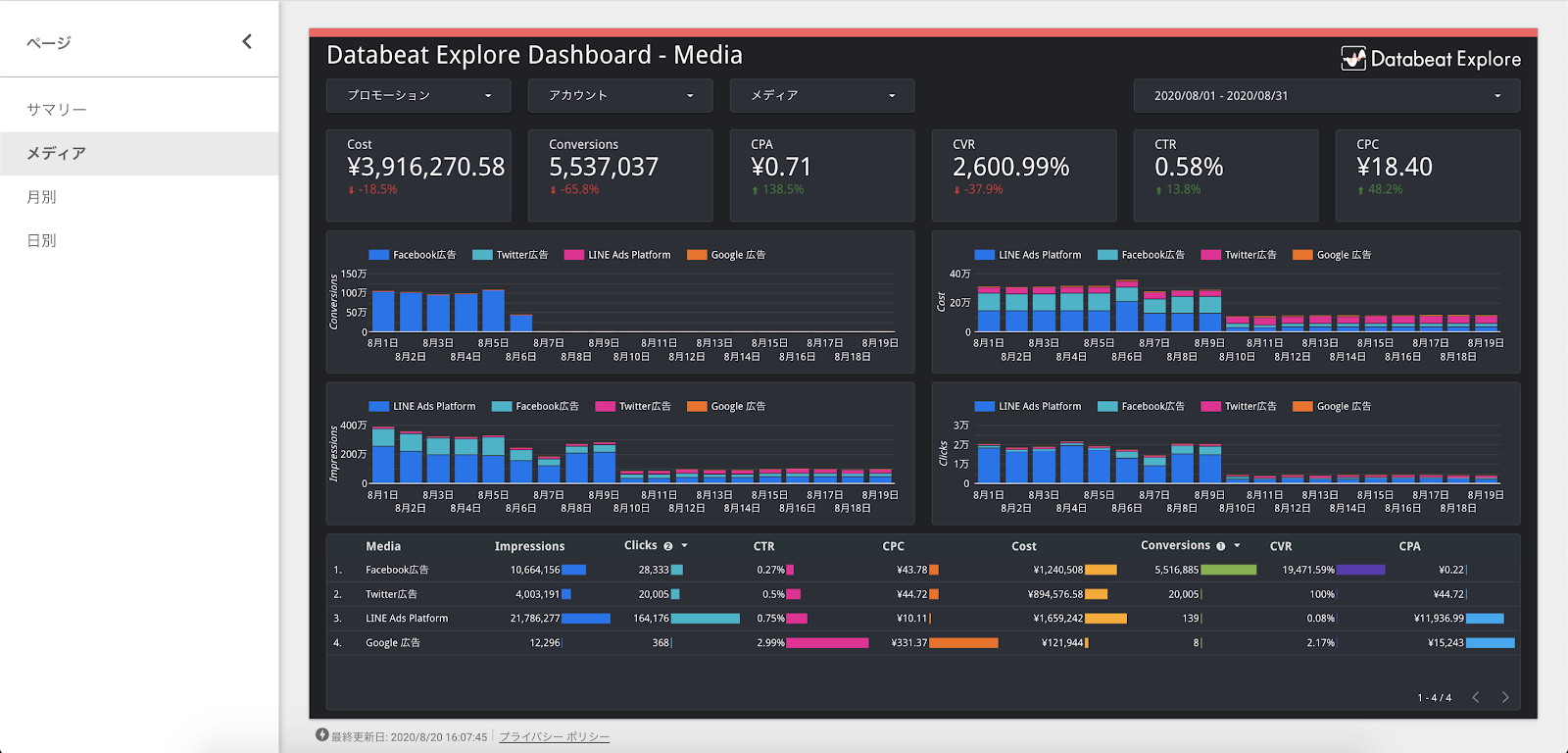The width and height of the screenshot is (1568, 753).
Task: Click Facebook広告 legend in Cost chart
Action: coord(1141,255)
